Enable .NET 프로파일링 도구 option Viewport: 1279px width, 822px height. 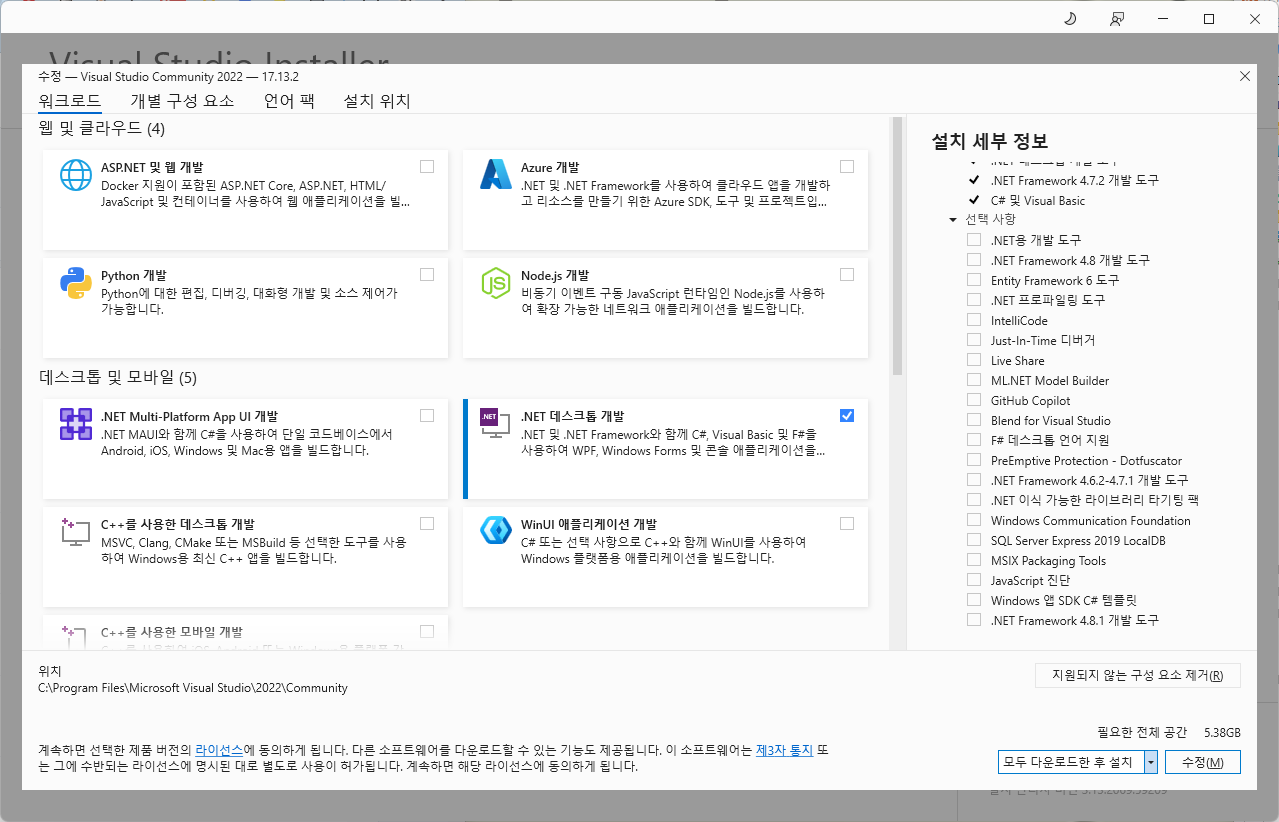click(x=974, y=300)
